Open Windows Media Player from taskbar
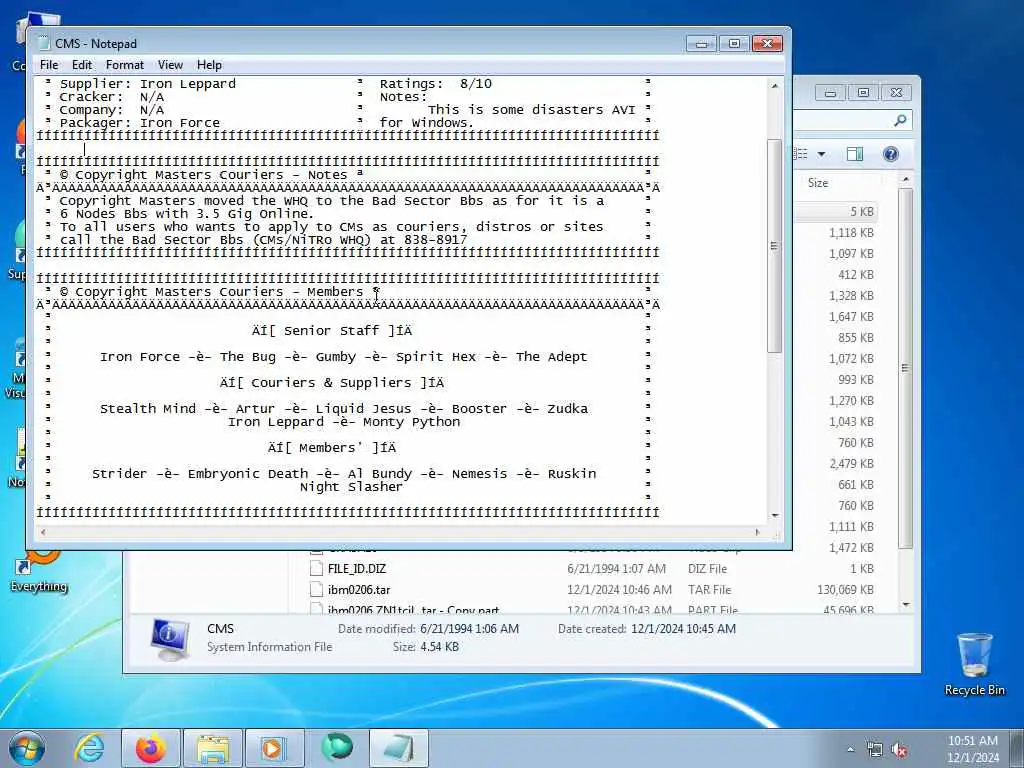The width and height of the screenshot is (1024, 768). [x=274, y=748]
